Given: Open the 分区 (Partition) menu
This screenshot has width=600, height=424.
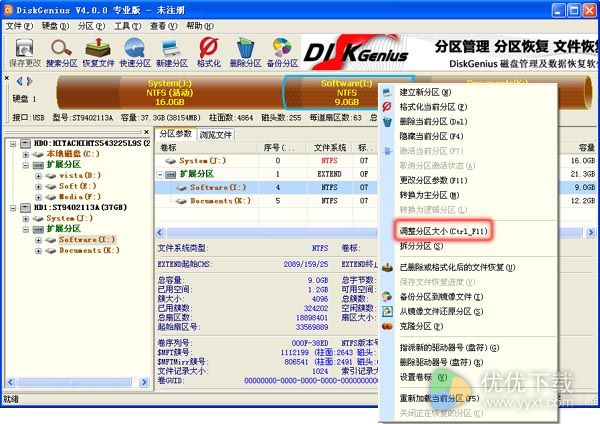Looking at the screenshot, I should 91,26.
